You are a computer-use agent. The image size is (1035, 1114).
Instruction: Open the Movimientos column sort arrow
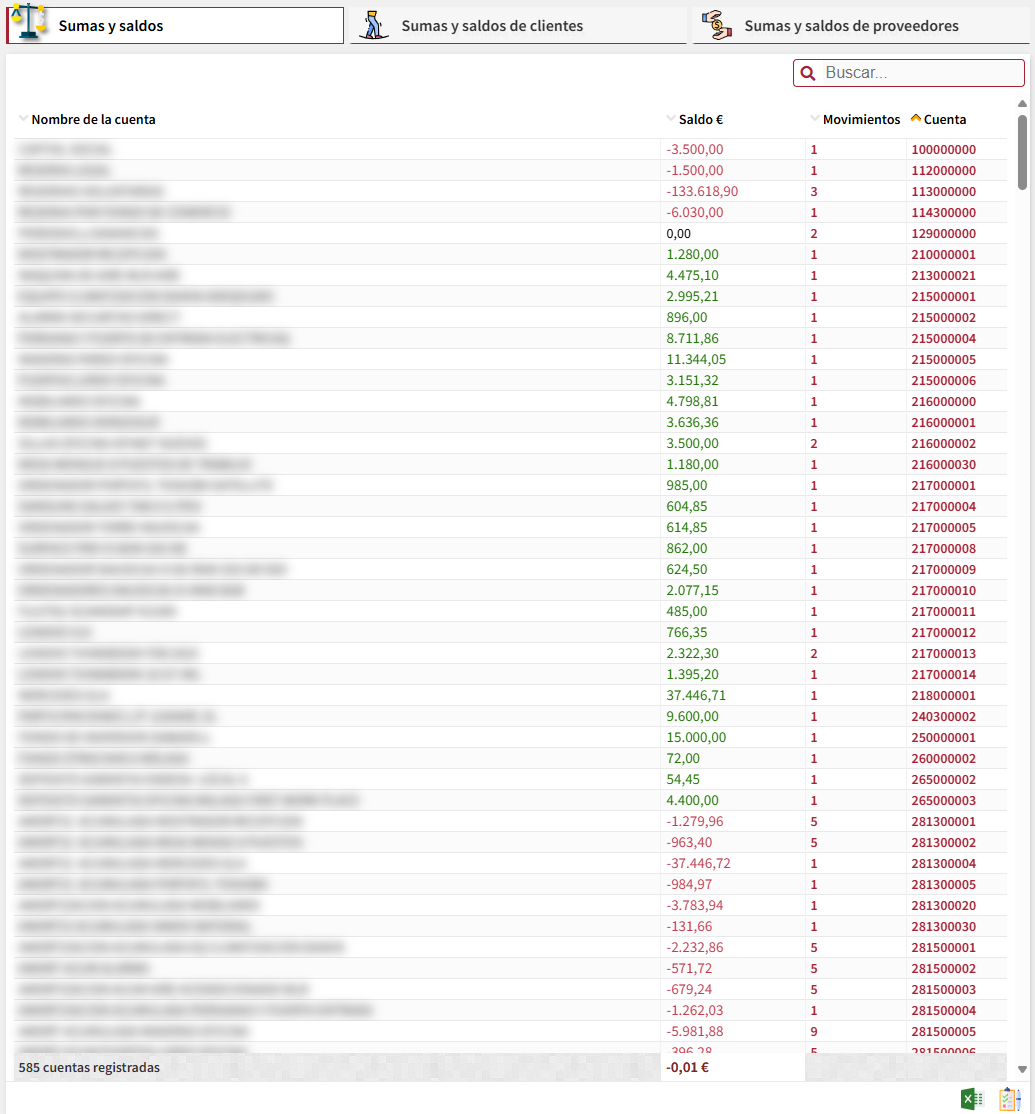coord(814,119)
